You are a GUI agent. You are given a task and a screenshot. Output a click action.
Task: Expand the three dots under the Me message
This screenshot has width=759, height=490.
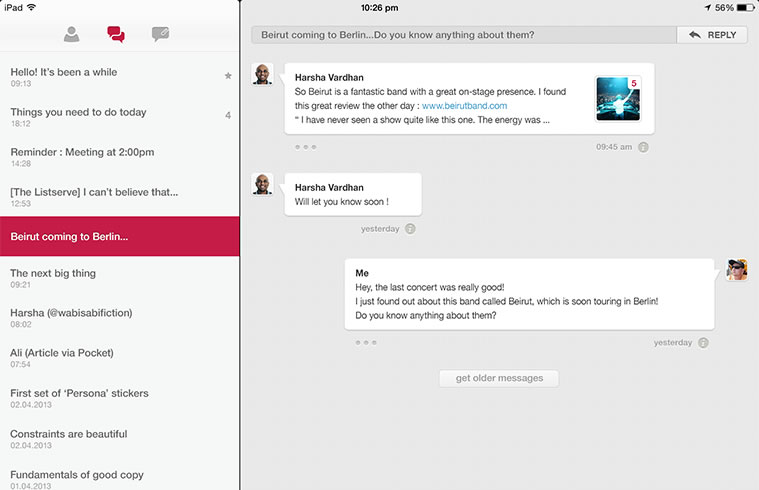pos(366,342)
